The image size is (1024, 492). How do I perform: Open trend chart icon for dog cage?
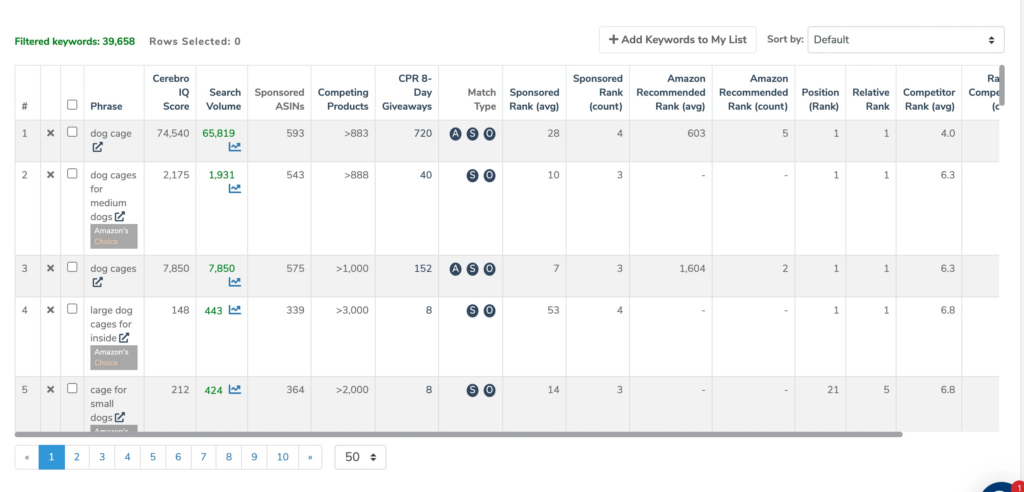pyautogui.click(x=234, y=147)
